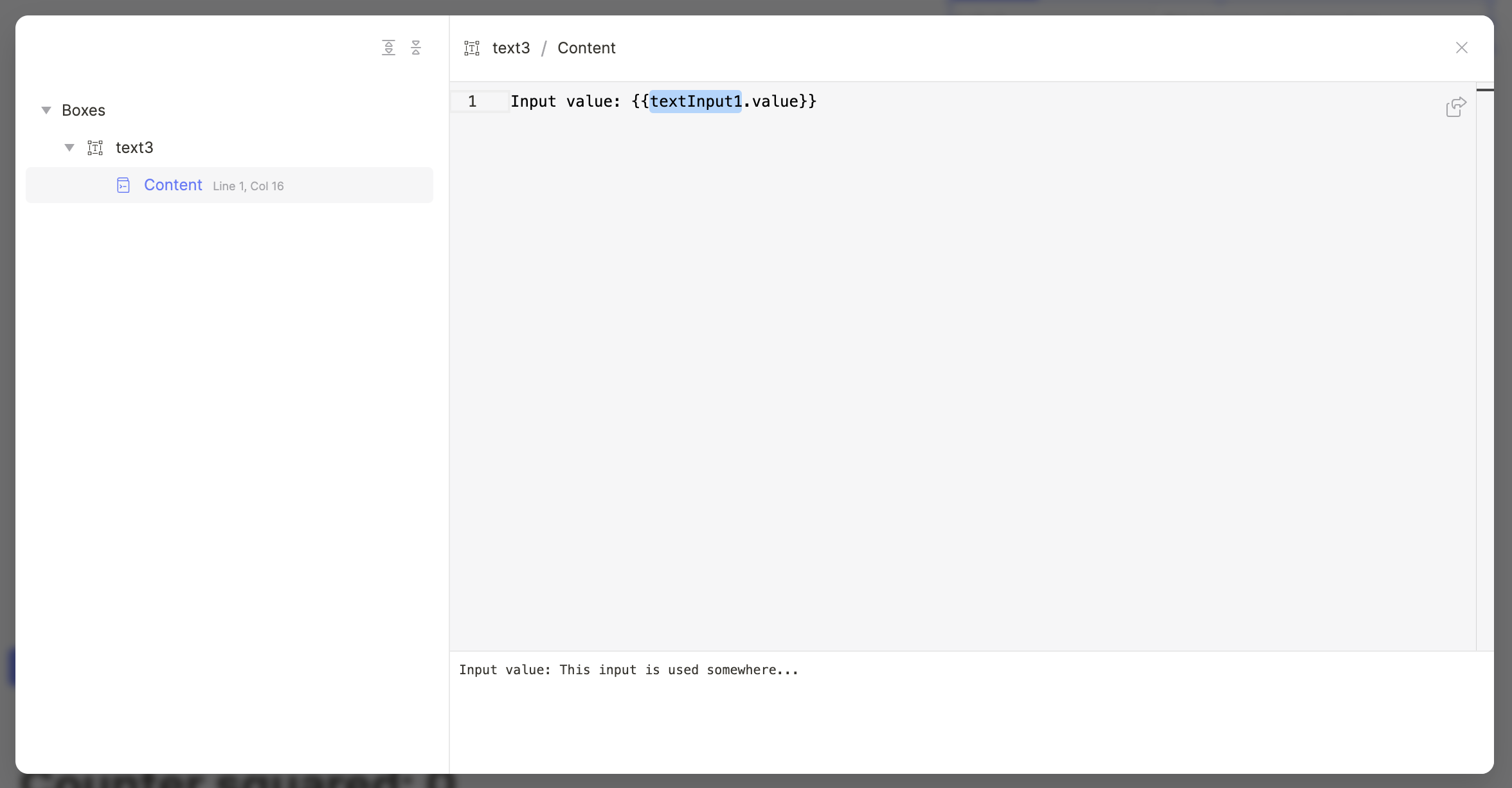Viewport: 1512px width, 788px height.
Task: Click the Line 1, Col 16 location label
Action: [x=248, y=186]
